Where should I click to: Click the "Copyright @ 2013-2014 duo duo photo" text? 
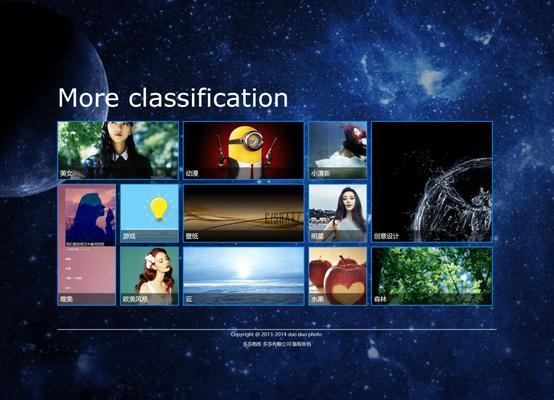coord(276,334)
